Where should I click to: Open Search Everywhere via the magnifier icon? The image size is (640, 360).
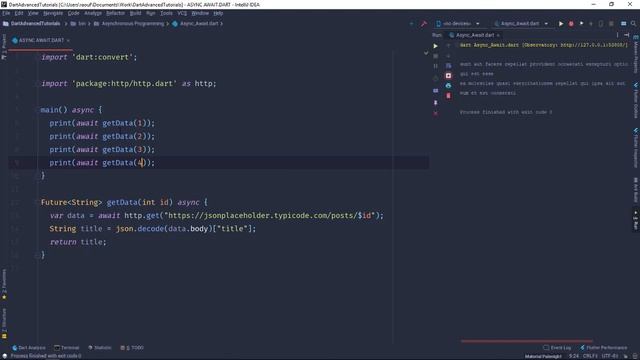pos(633,24)
